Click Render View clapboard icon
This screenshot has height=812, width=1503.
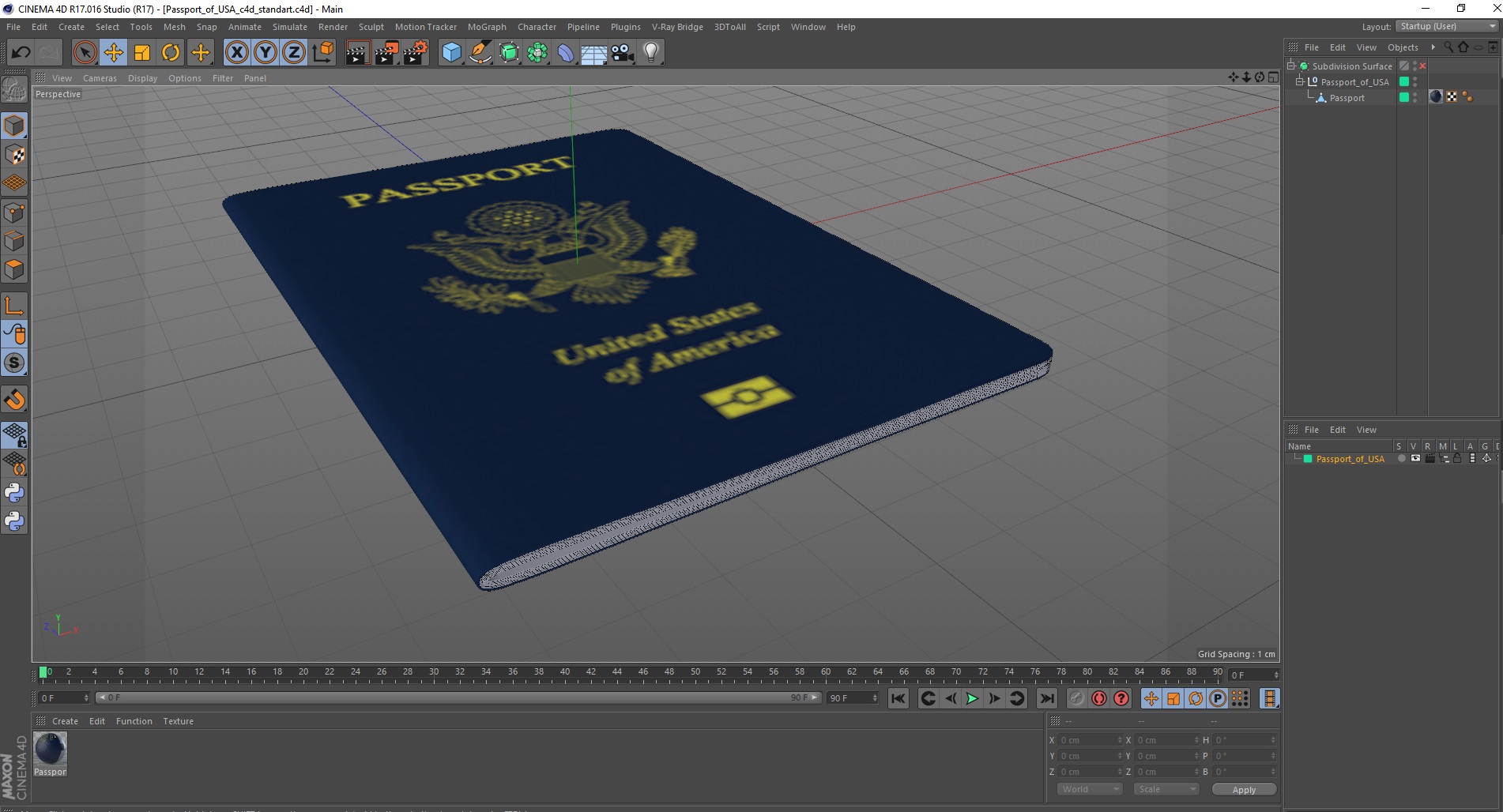click(357, 53)
